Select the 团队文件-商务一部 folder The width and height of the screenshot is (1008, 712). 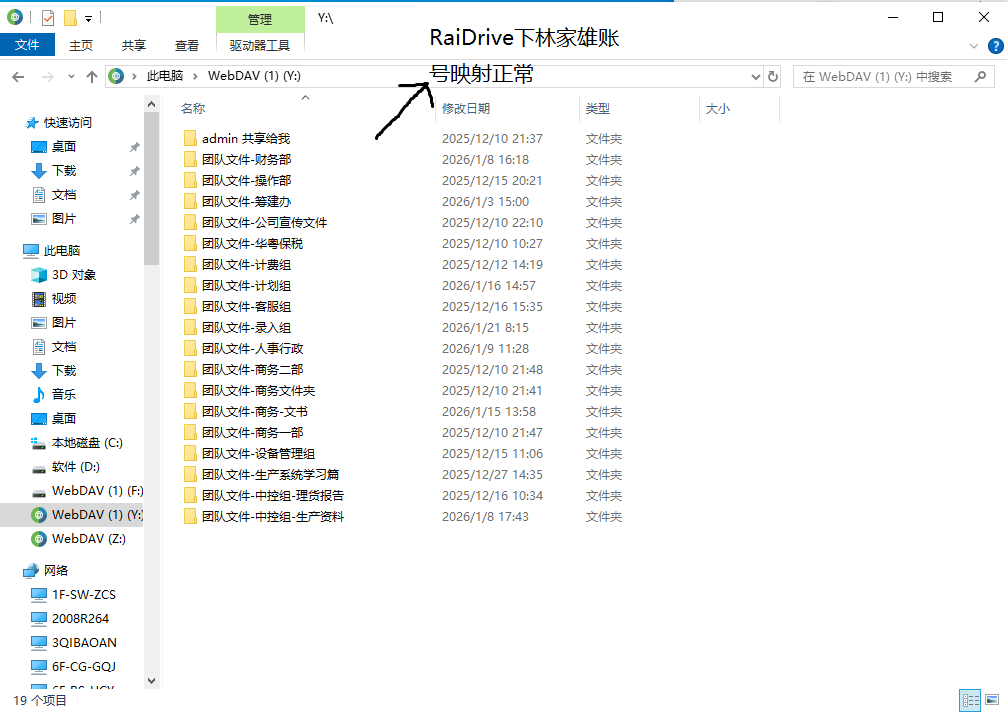coord(252,432)
